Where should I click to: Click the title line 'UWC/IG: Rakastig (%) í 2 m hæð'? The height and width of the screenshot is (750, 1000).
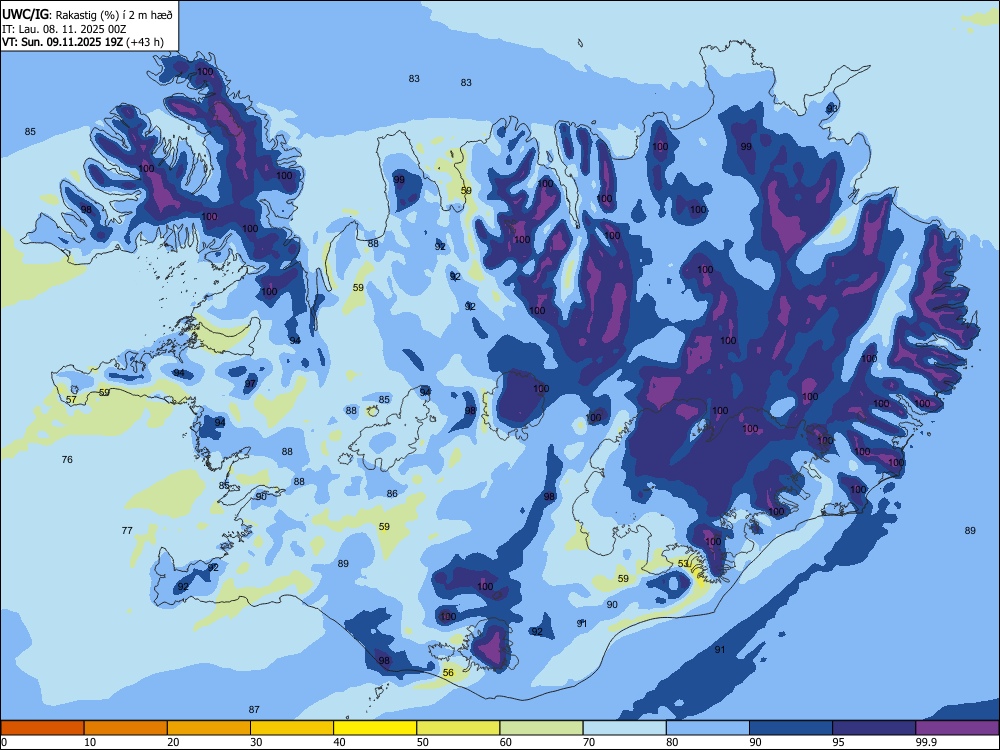(87, 15)
